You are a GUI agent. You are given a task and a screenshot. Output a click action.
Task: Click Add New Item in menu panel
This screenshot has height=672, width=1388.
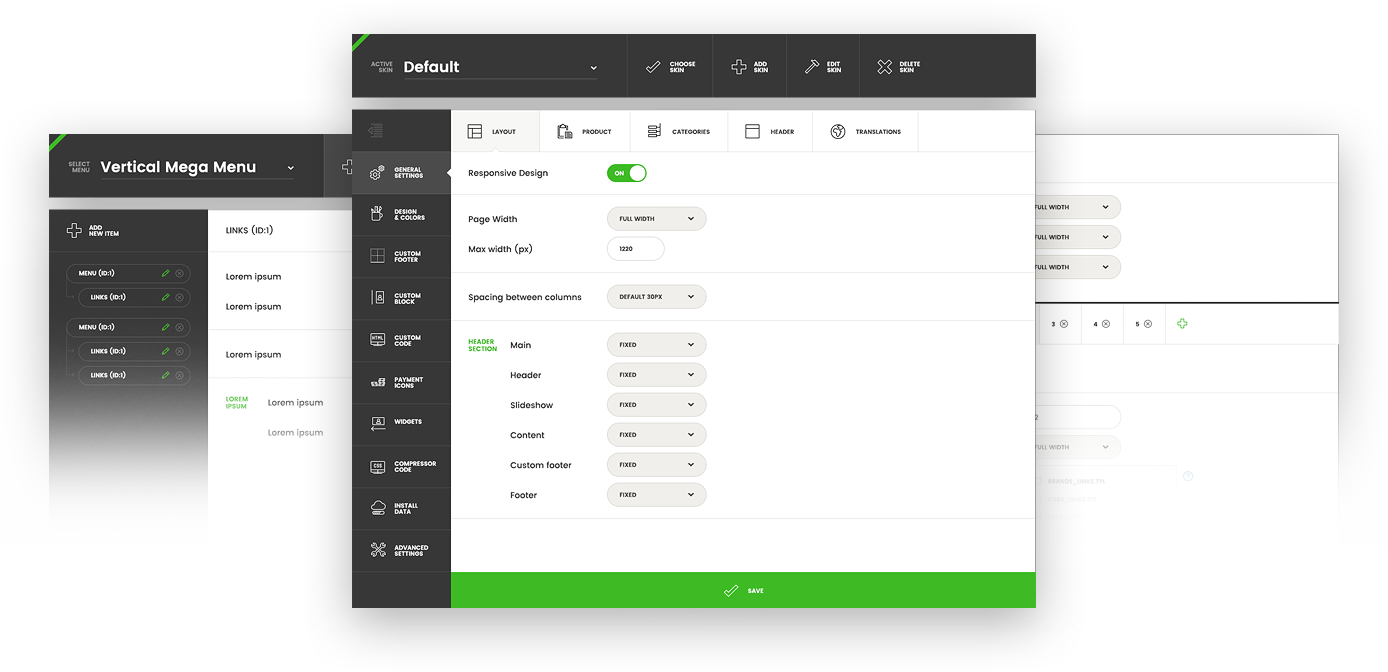(93, 231)
